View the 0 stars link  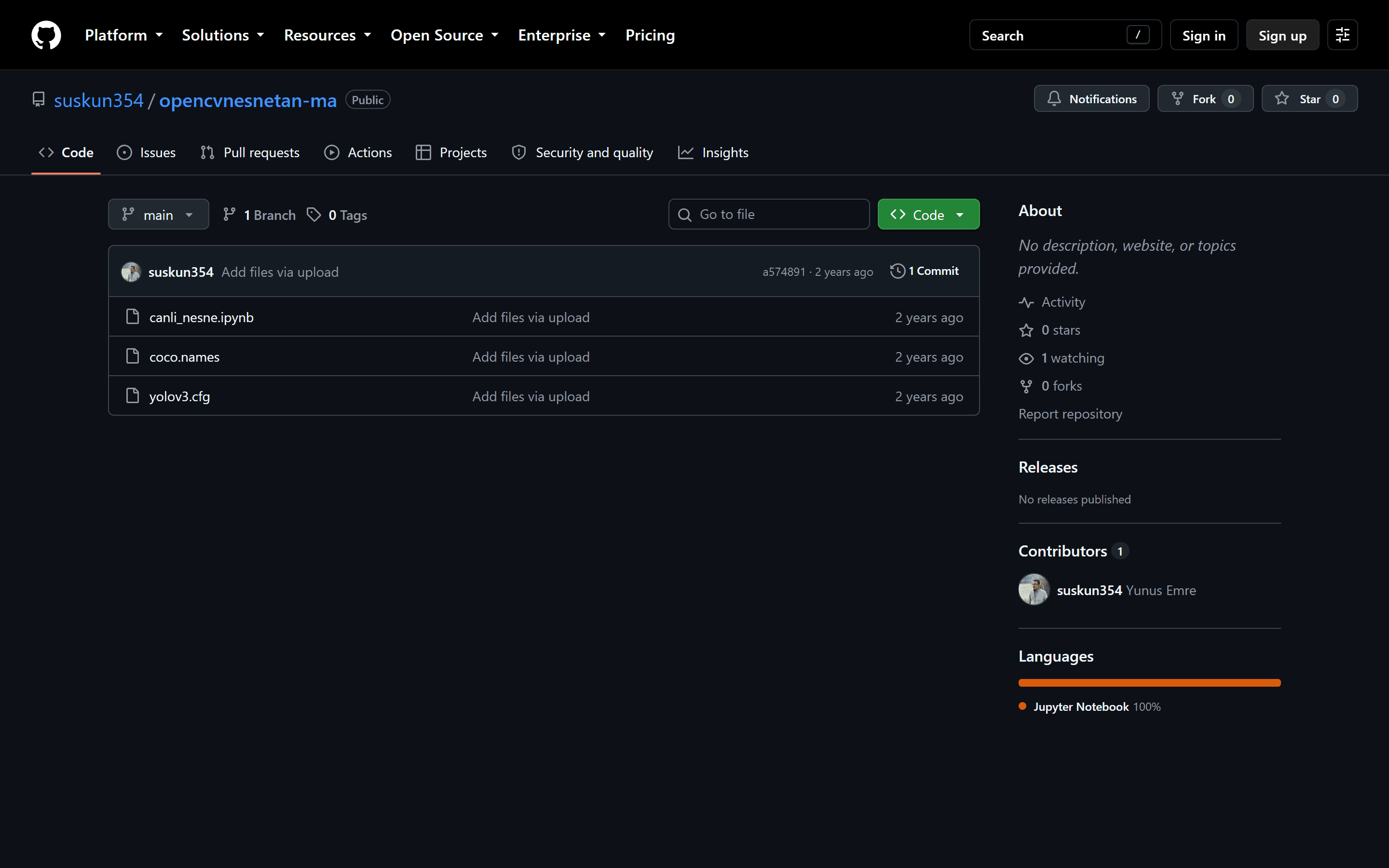click(x=1050, y=330)
